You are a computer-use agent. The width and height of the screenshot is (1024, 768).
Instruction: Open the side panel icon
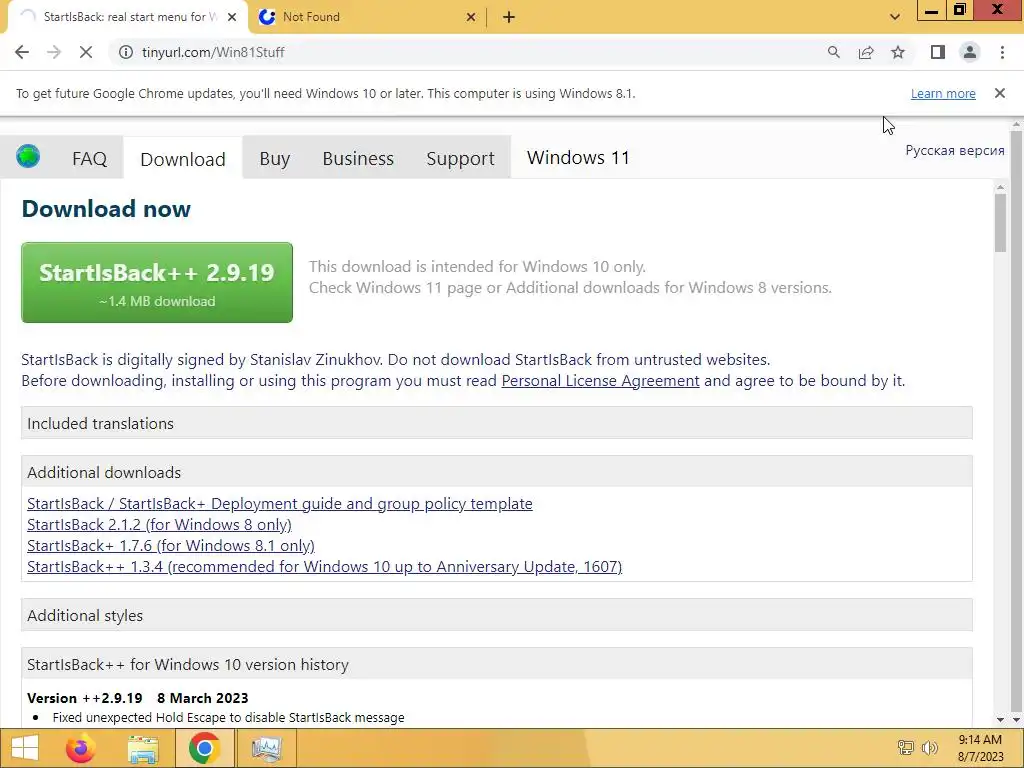[x=938, y=52]
